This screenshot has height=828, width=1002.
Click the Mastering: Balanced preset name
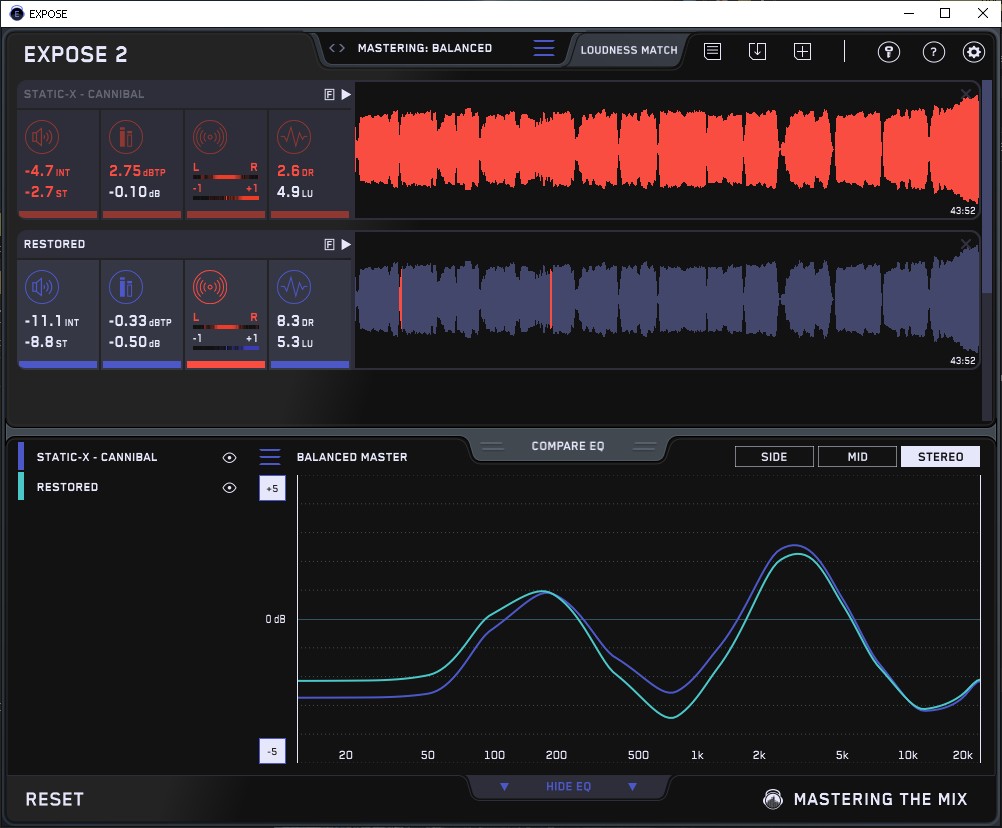(425, 48)
